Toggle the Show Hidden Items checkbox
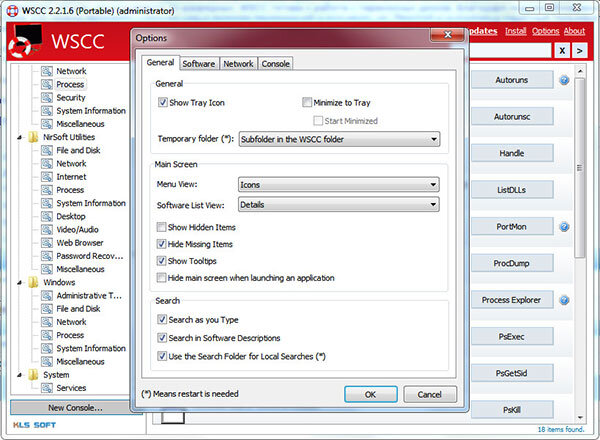The height and width of the screenshot is (440, 600). tap(161, 227)
